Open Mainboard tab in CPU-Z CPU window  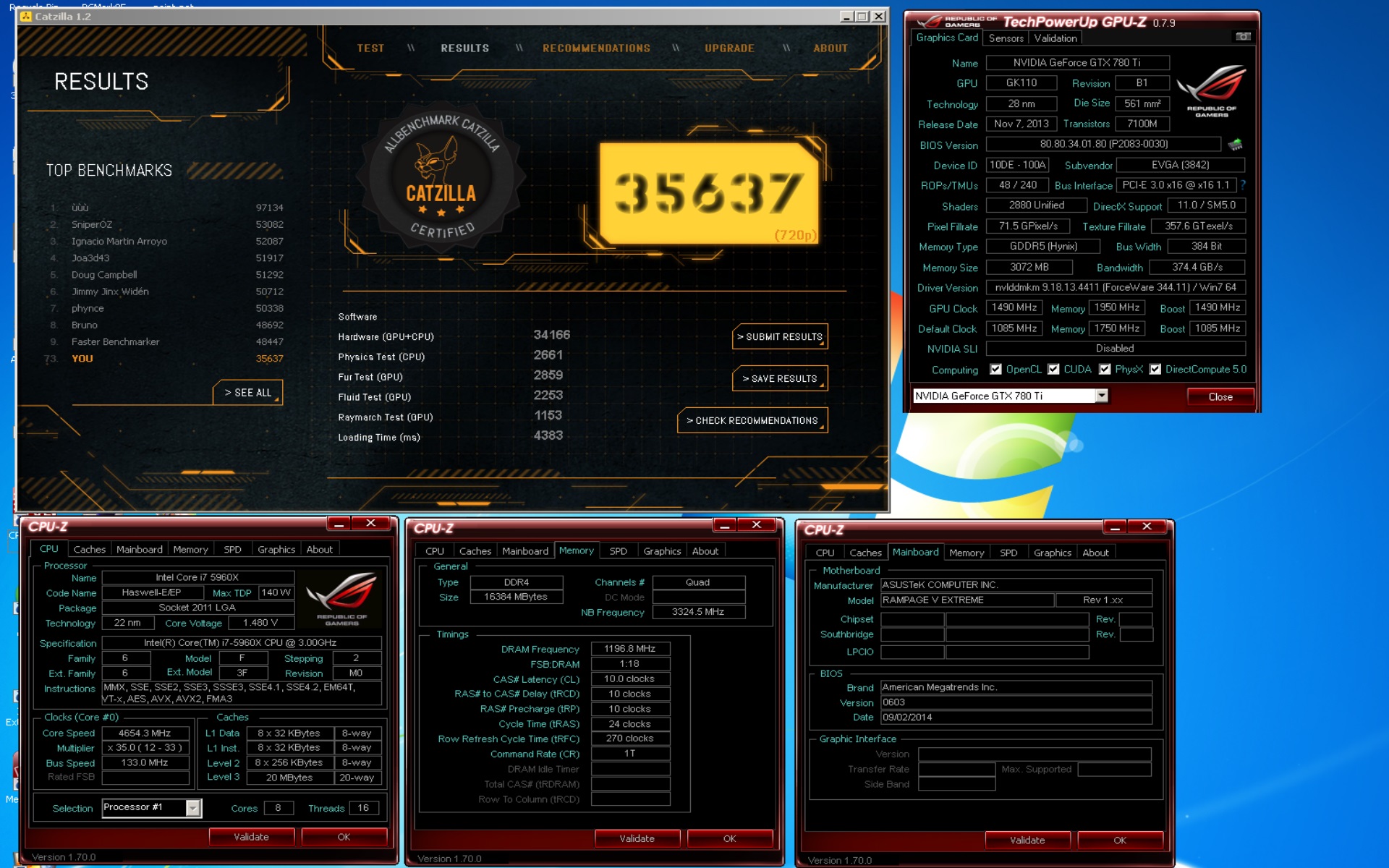click(x=140, y=550)
